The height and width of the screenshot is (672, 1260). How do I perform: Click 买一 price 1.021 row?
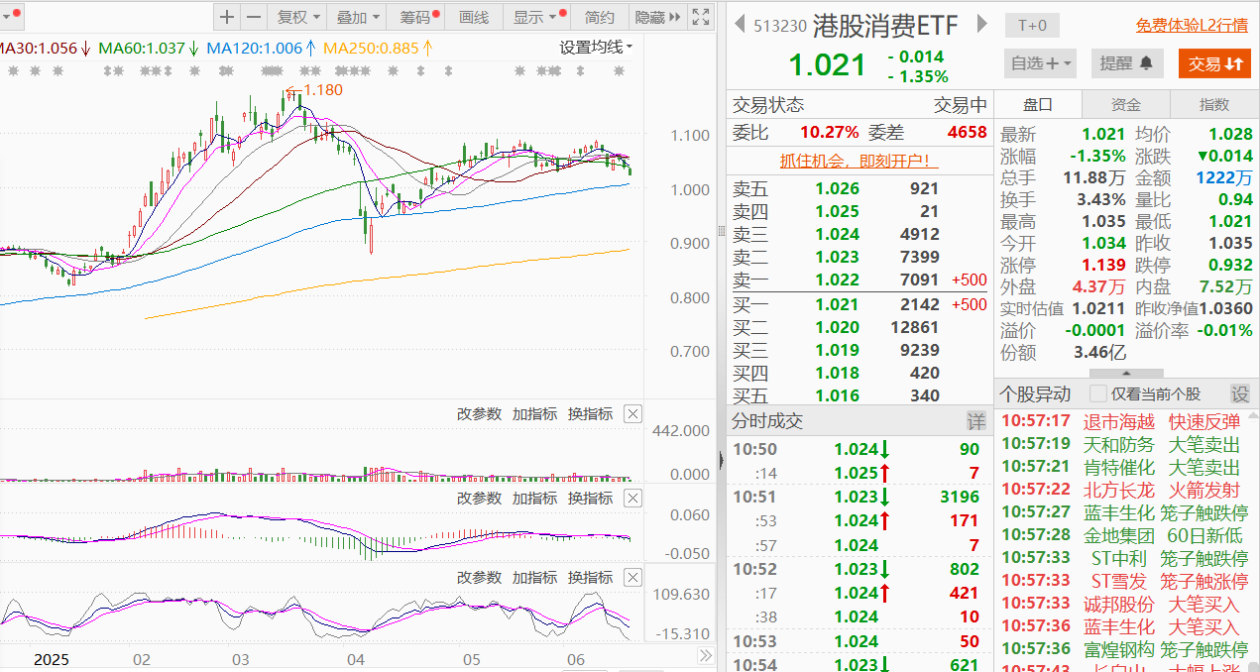coord(859,304)
